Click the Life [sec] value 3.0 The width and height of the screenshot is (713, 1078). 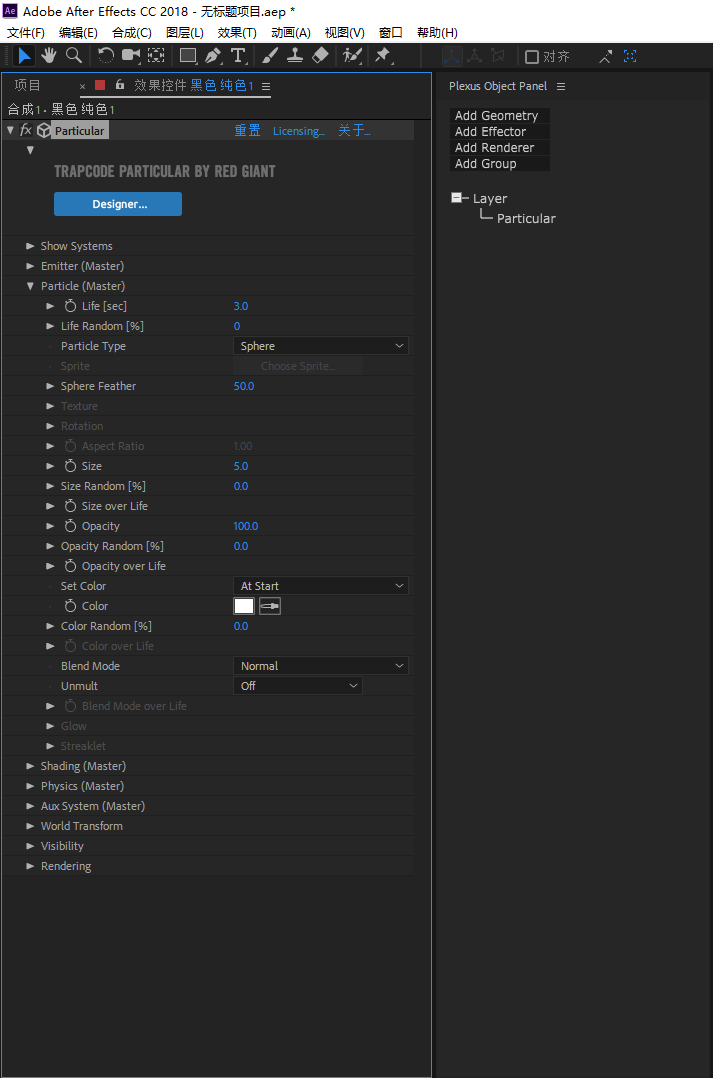(x=241, y=306)
